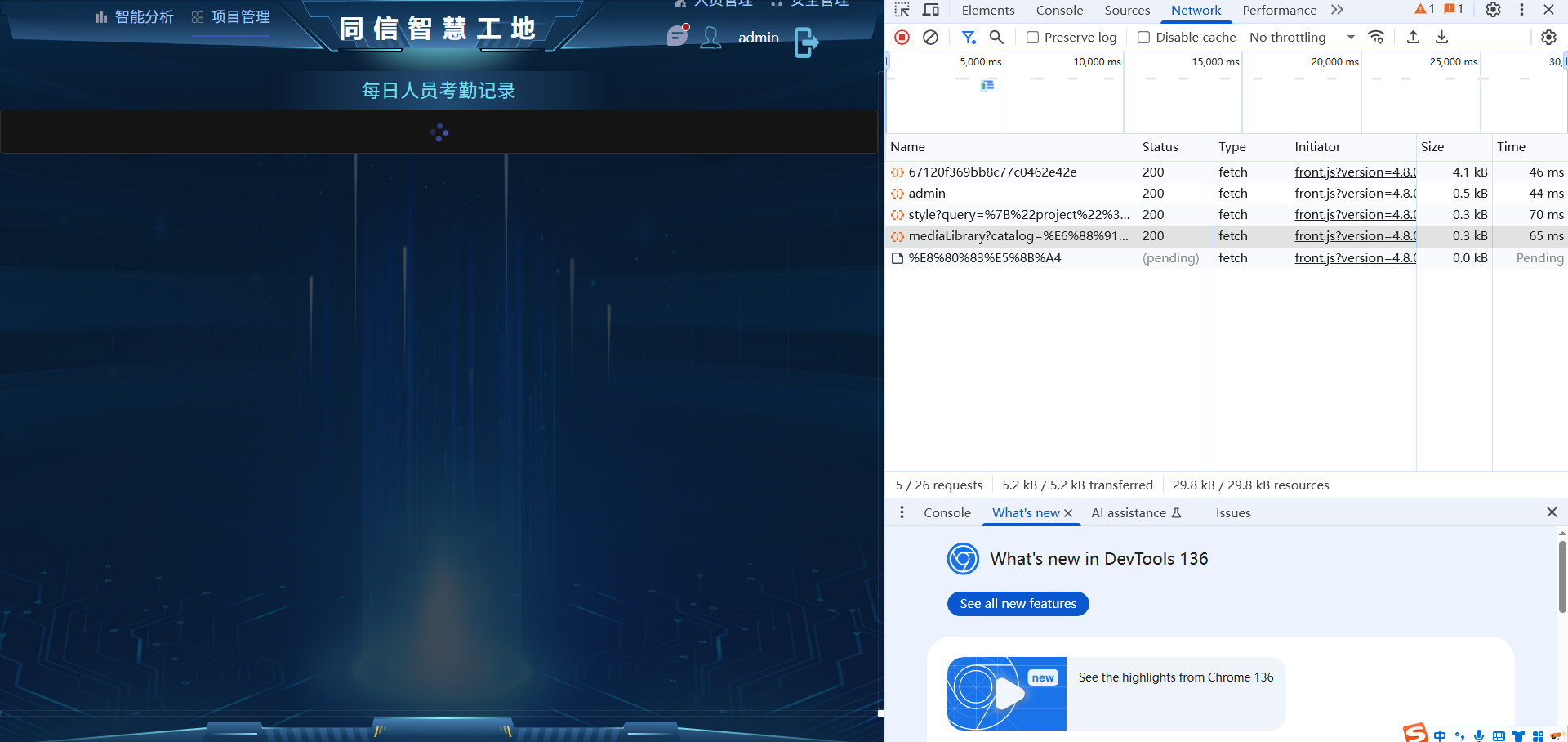
Task: Close the What's new tab
Action: (x=1068, y=513)
